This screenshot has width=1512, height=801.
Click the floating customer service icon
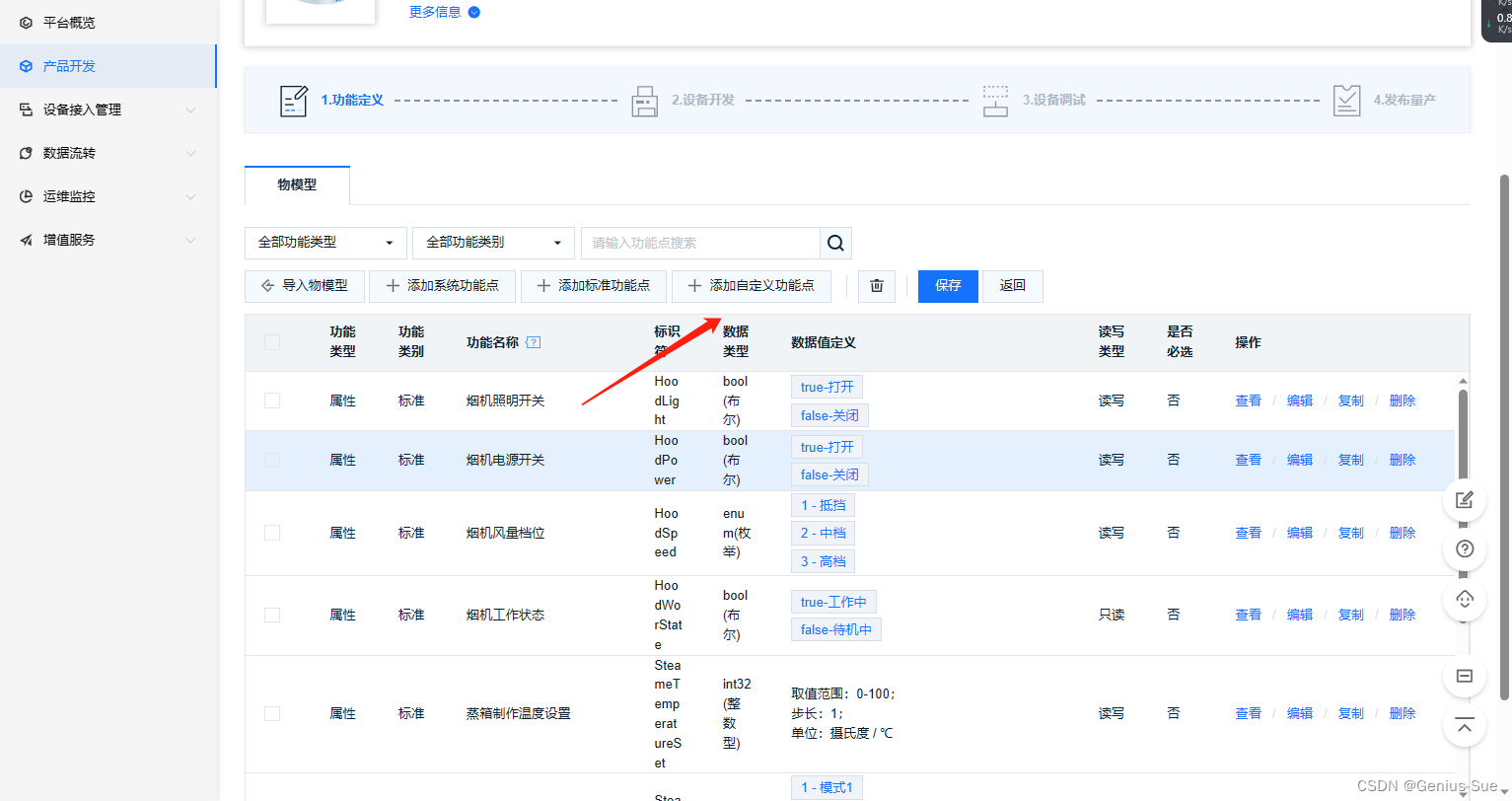coord(1465,599)
